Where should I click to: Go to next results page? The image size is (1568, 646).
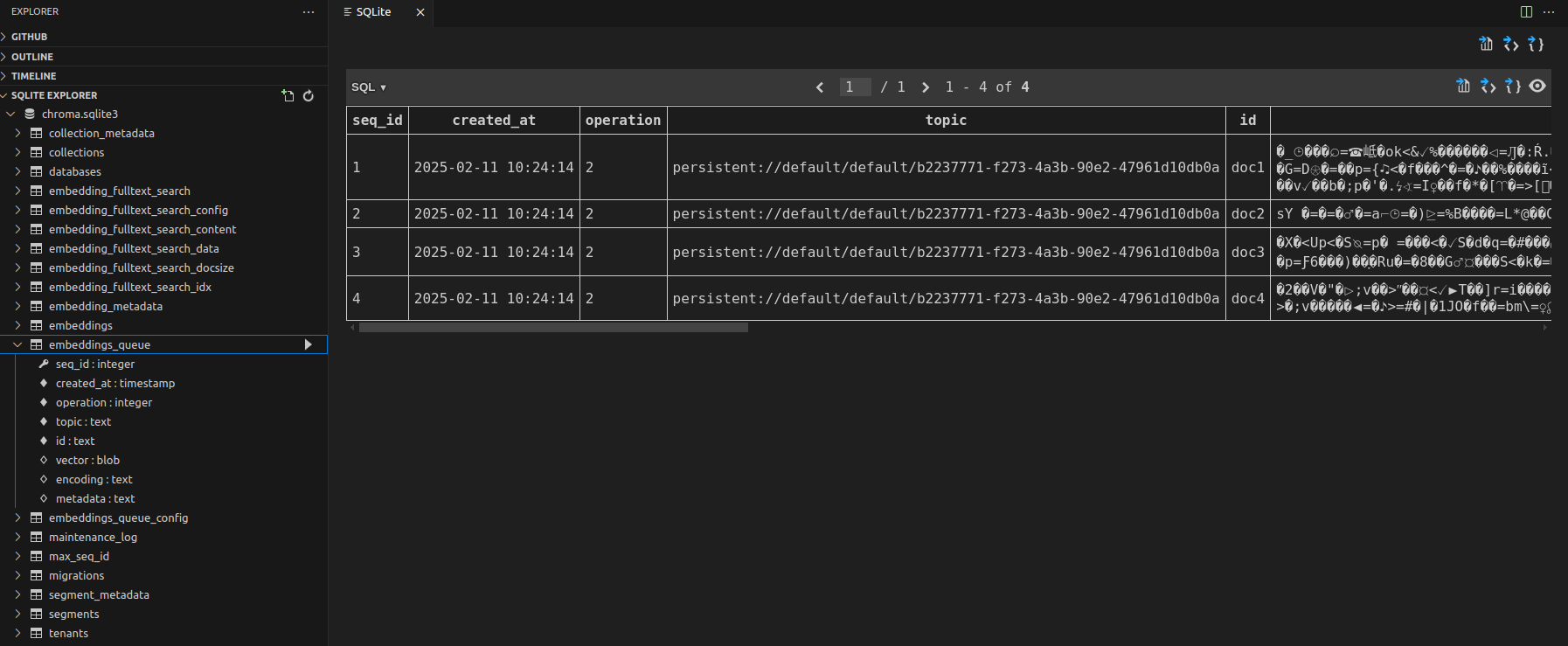point(926,87)
